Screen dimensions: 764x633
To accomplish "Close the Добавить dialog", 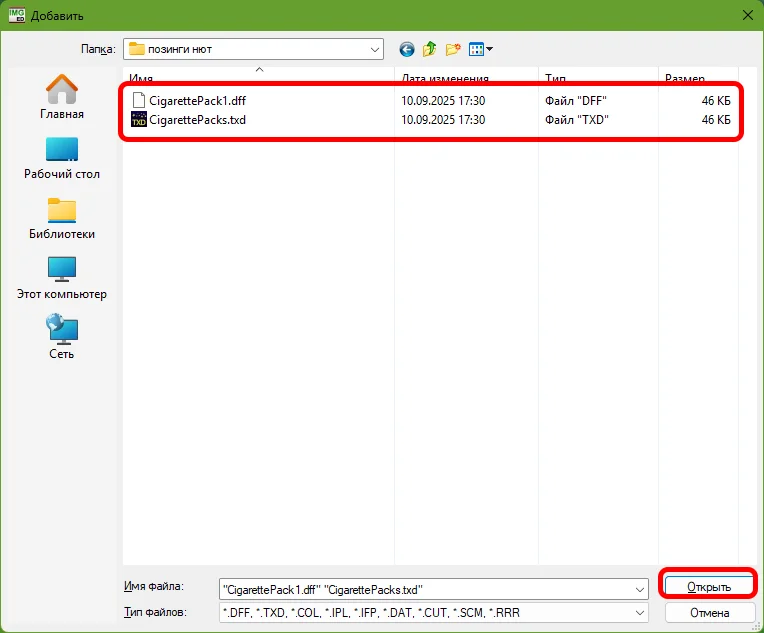I will (x=748, y=15).
